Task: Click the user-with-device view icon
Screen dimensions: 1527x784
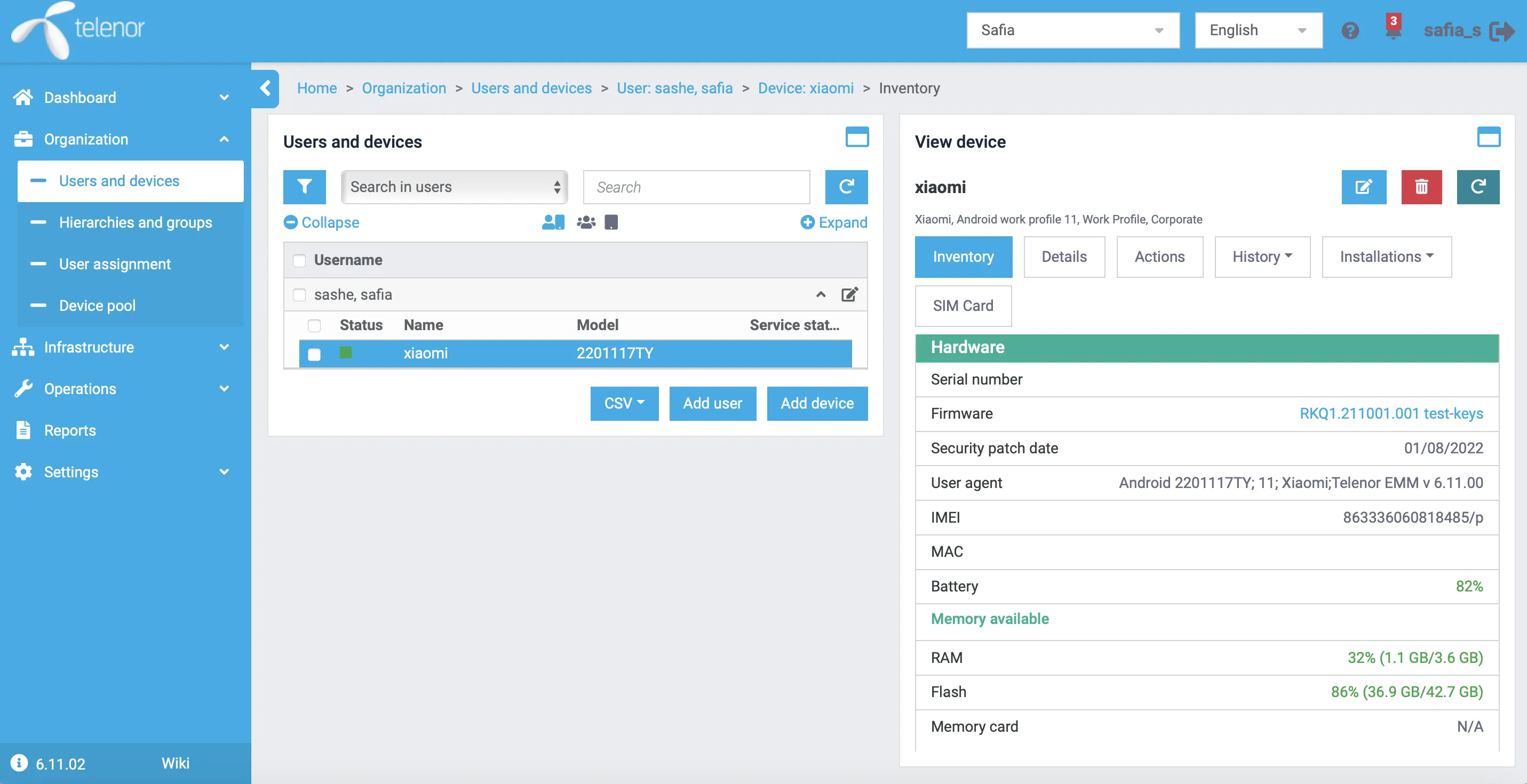Action: pyautogui.click(x=552, y=222)
